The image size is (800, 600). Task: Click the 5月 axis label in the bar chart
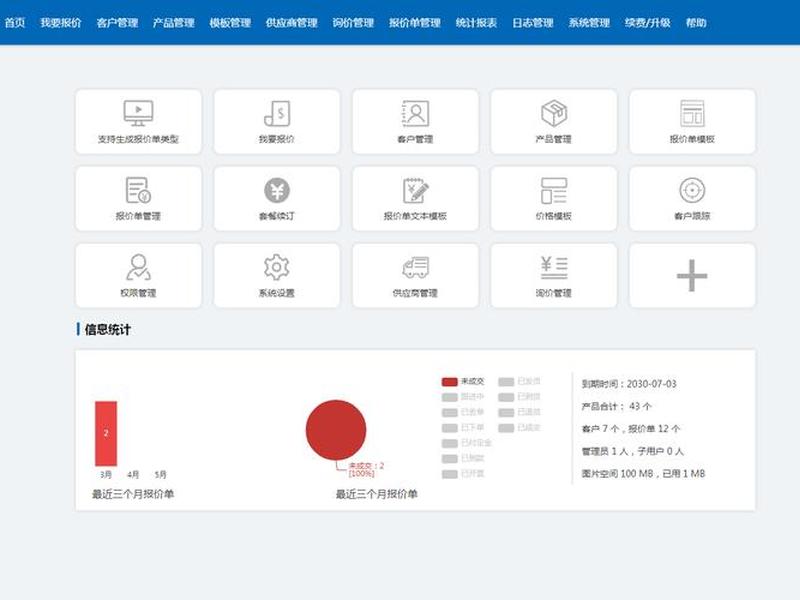(160, 474)
